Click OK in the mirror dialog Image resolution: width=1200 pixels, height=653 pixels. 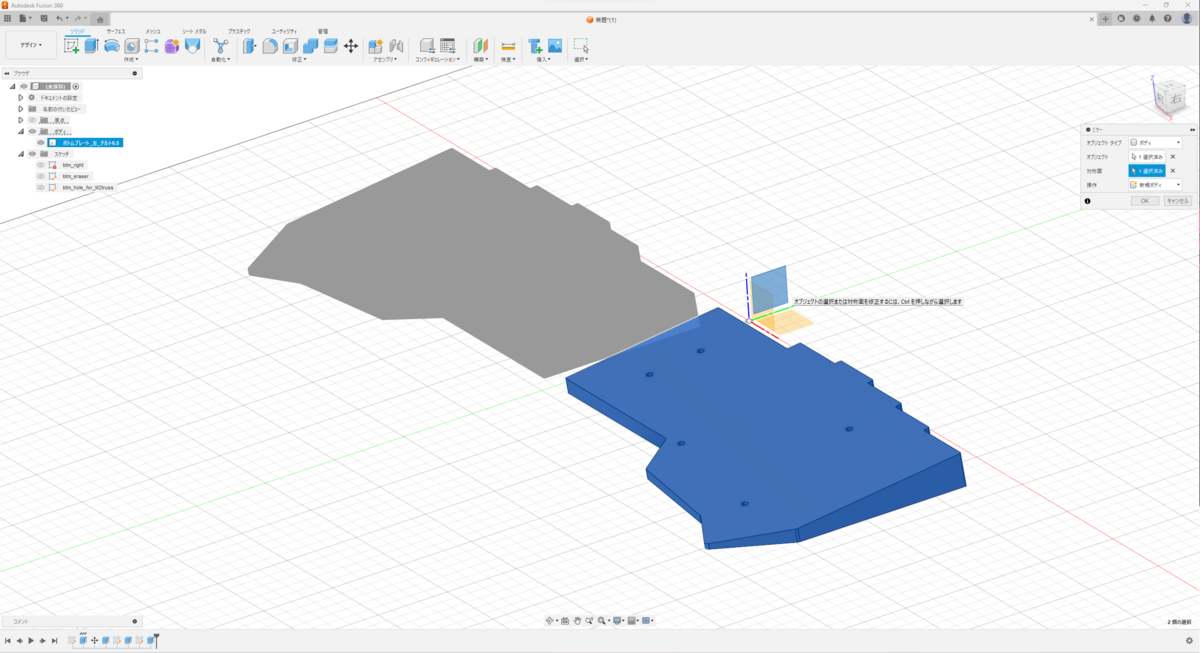1145,201
